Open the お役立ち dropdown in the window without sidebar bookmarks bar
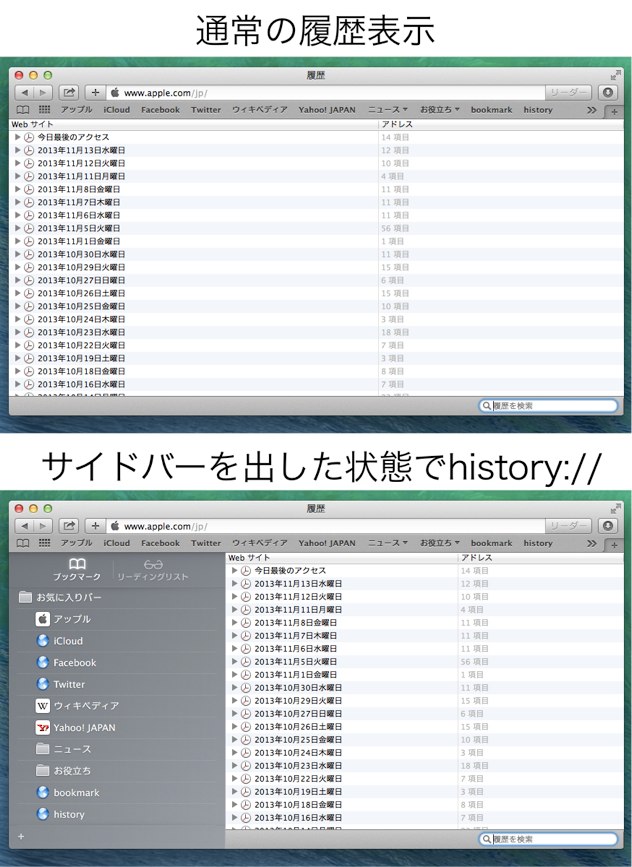 click(440, 109)
